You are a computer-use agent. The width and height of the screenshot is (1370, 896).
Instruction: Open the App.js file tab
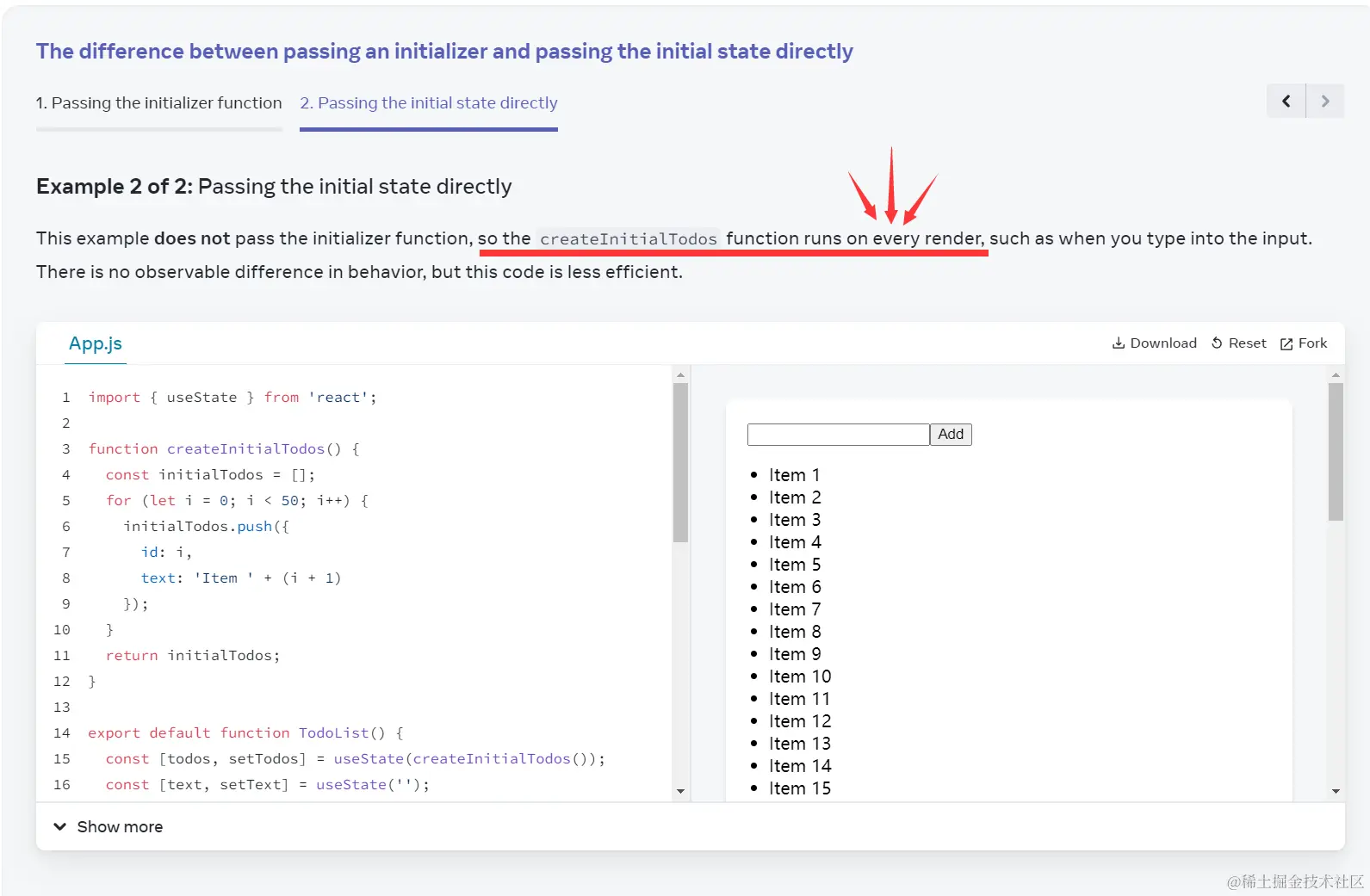pyautogui.click(x=96, y=343)
